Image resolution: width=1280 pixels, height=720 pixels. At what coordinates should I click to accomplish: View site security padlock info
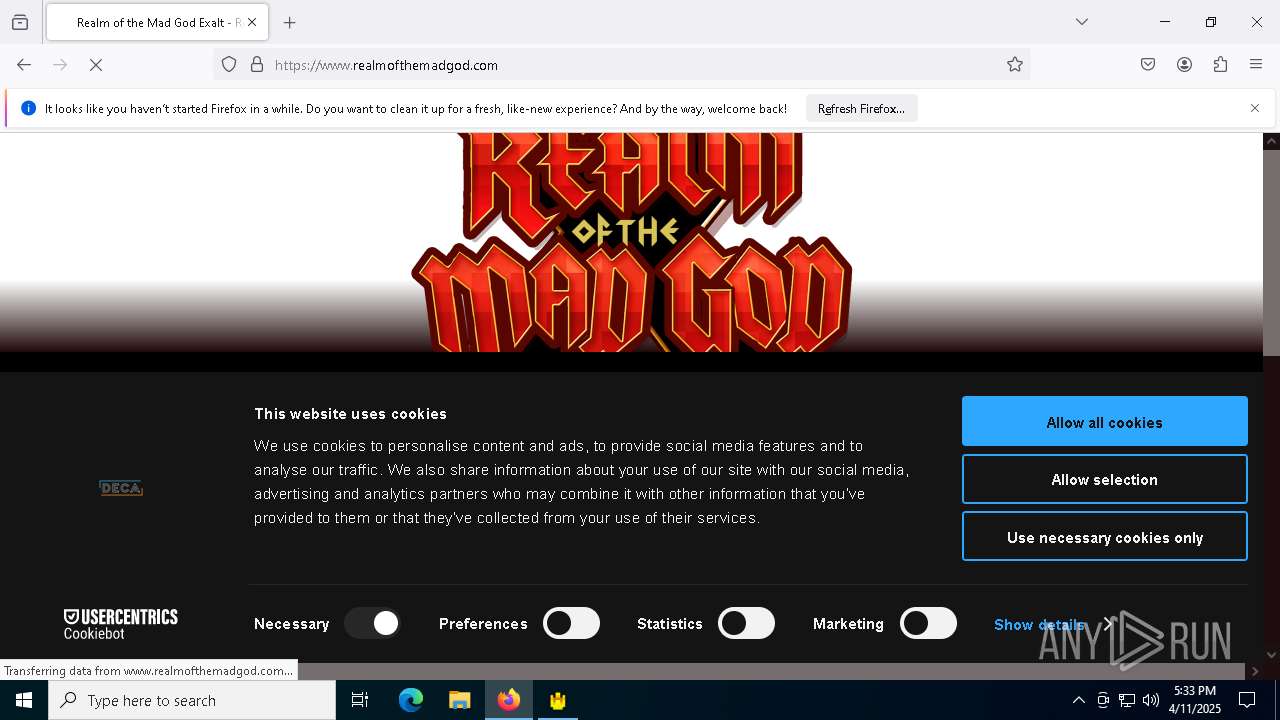coord(257,65)
